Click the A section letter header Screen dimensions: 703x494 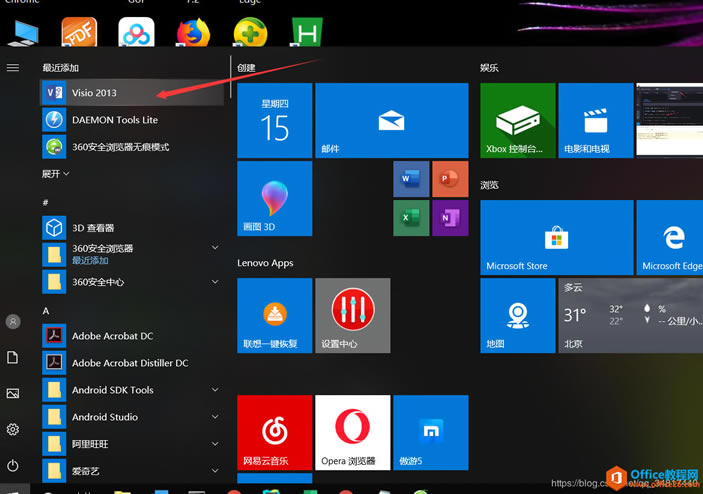click(x=46, y=311)
